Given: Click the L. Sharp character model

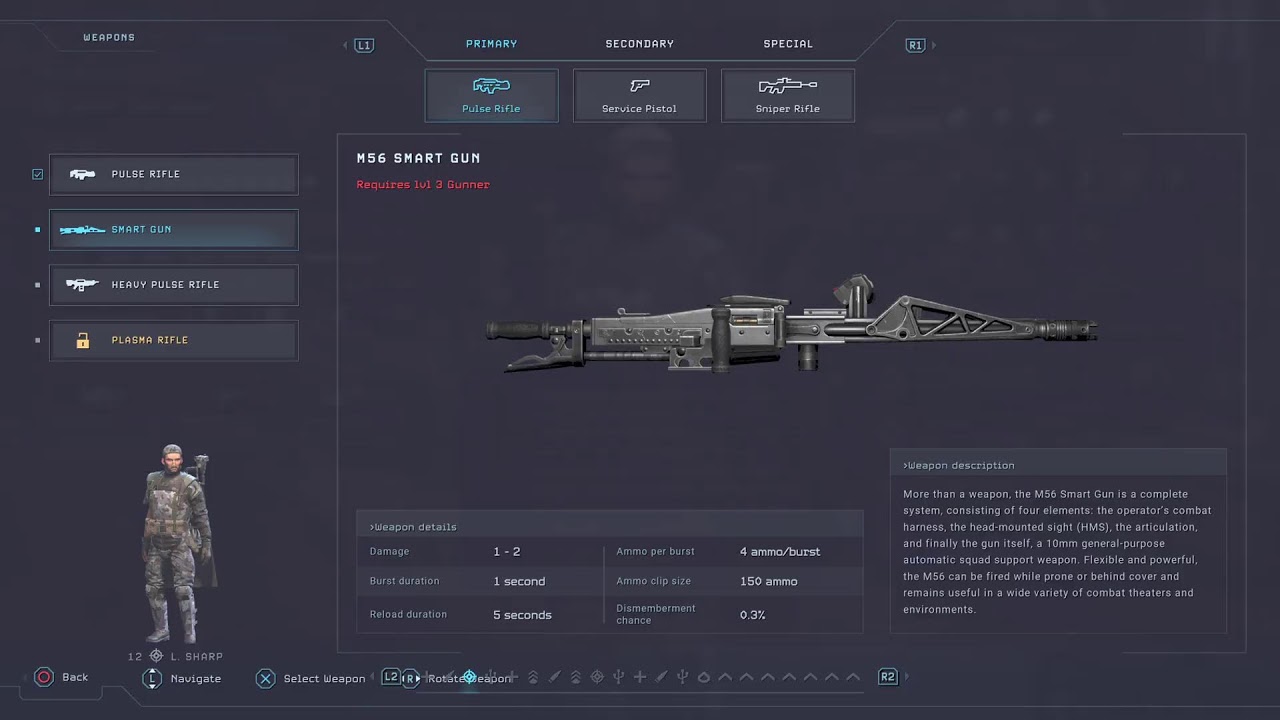Looking at the screenshot, I should [x=178, y=543].
